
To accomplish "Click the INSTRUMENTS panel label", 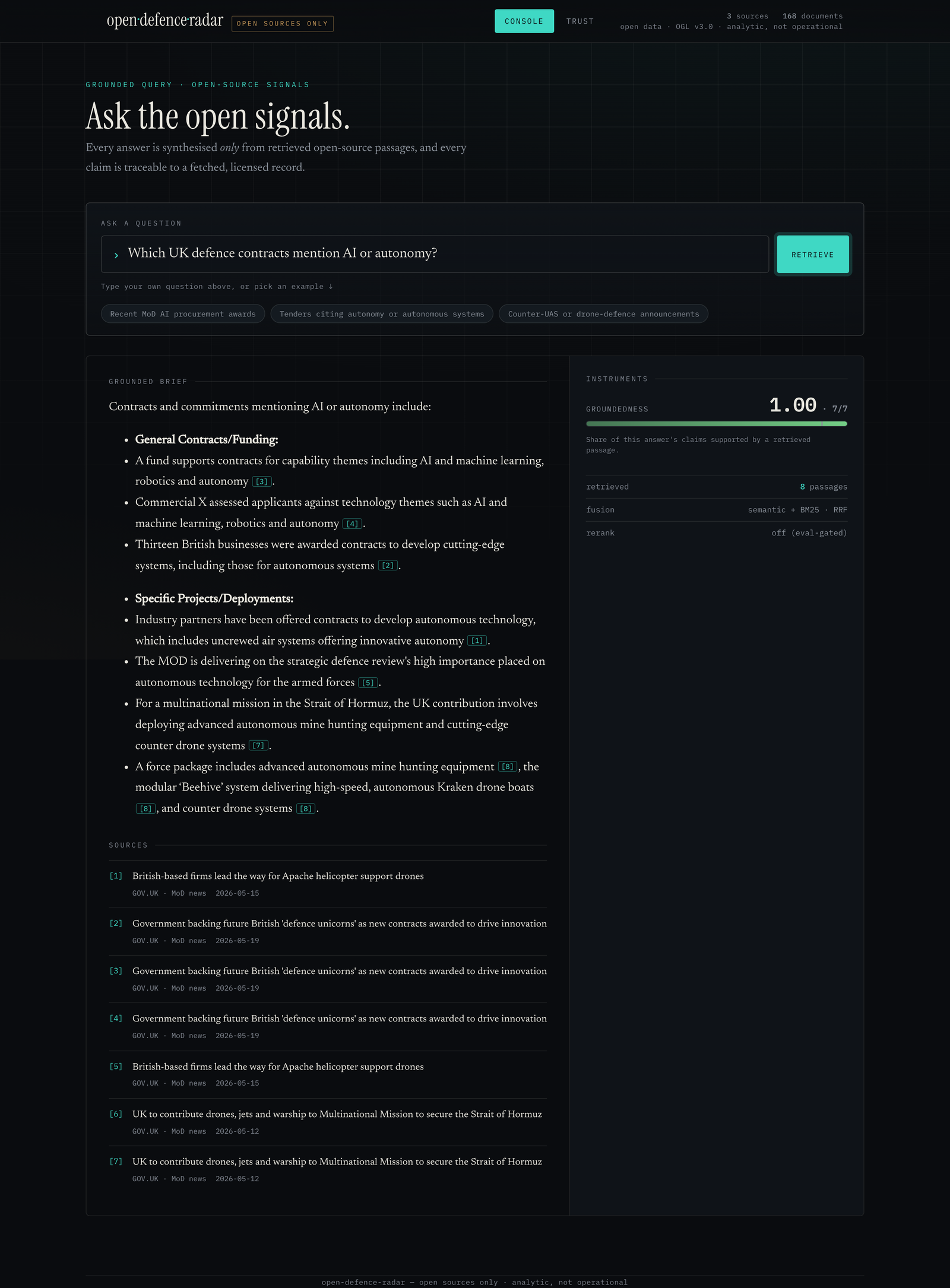I will (617, 379).
